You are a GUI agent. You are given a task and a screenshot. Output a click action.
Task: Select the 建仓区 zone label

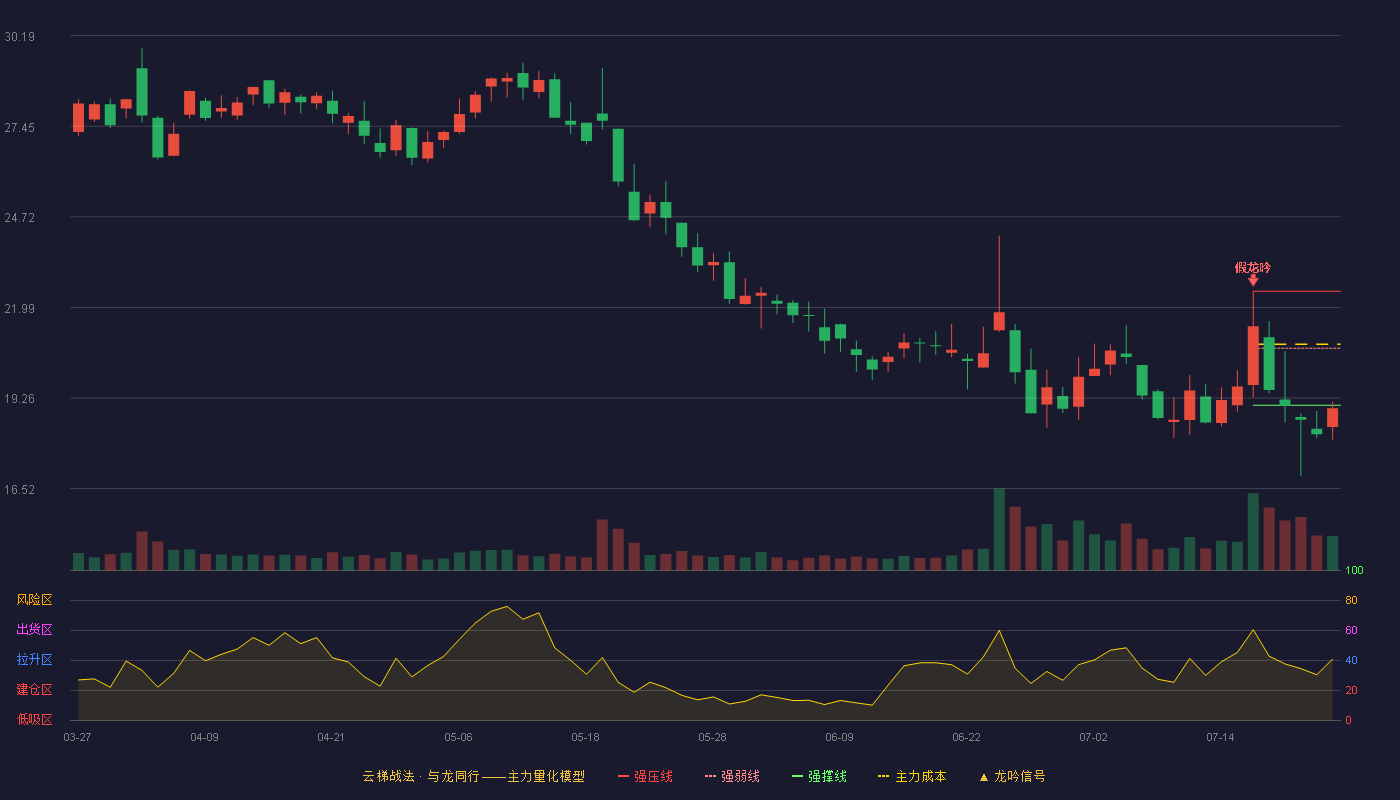pyautogui.click(x=34, y=690)
